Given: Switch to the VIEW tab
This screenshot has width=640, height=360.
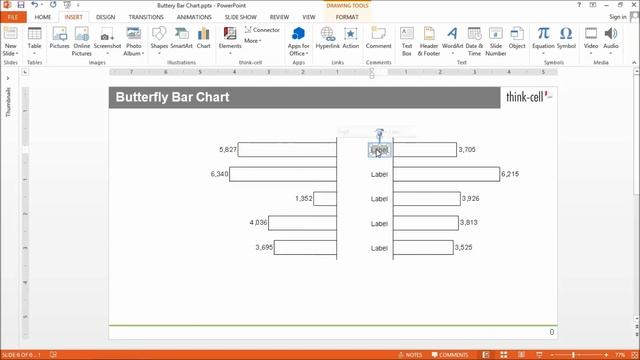Looking at the screenshot, I should pos(309,17).
